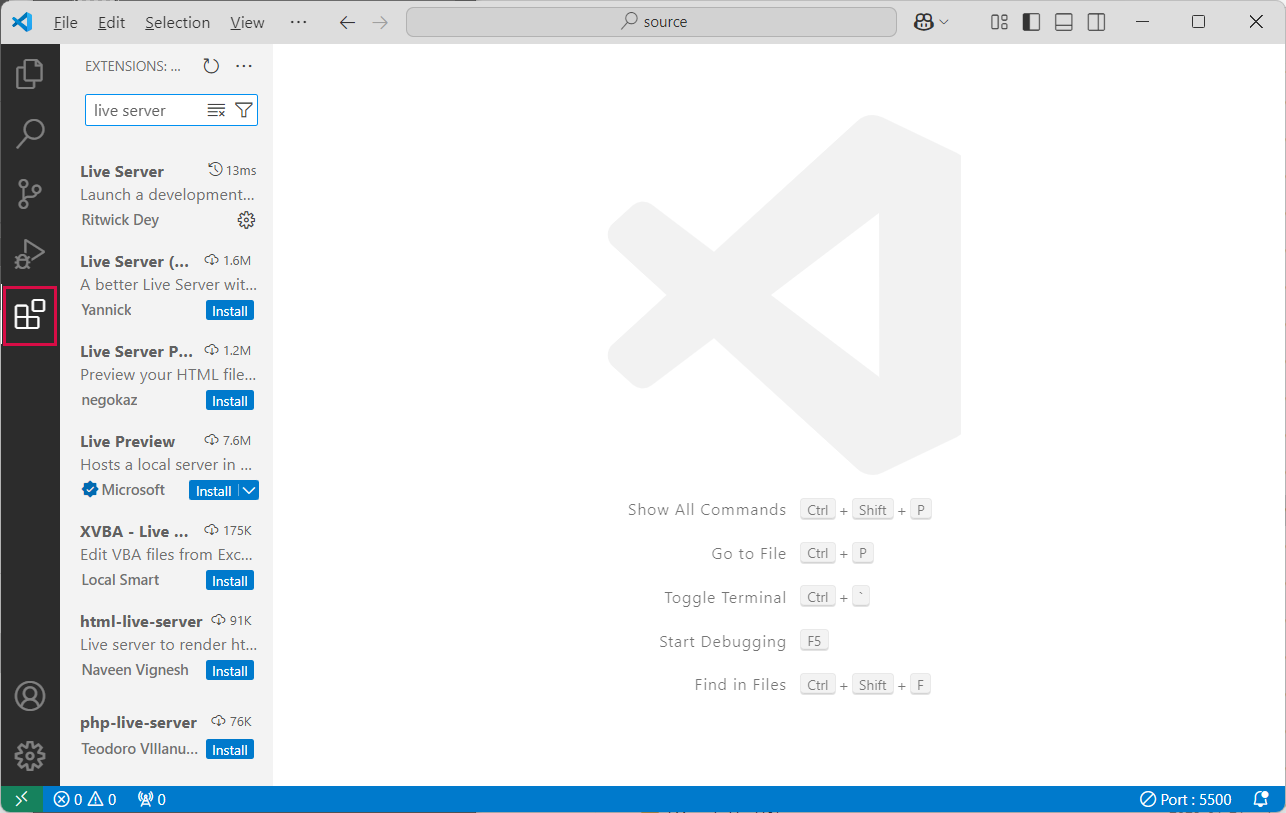Toggle the secondary side bar
The image size is (1286, 813).
1097,22
